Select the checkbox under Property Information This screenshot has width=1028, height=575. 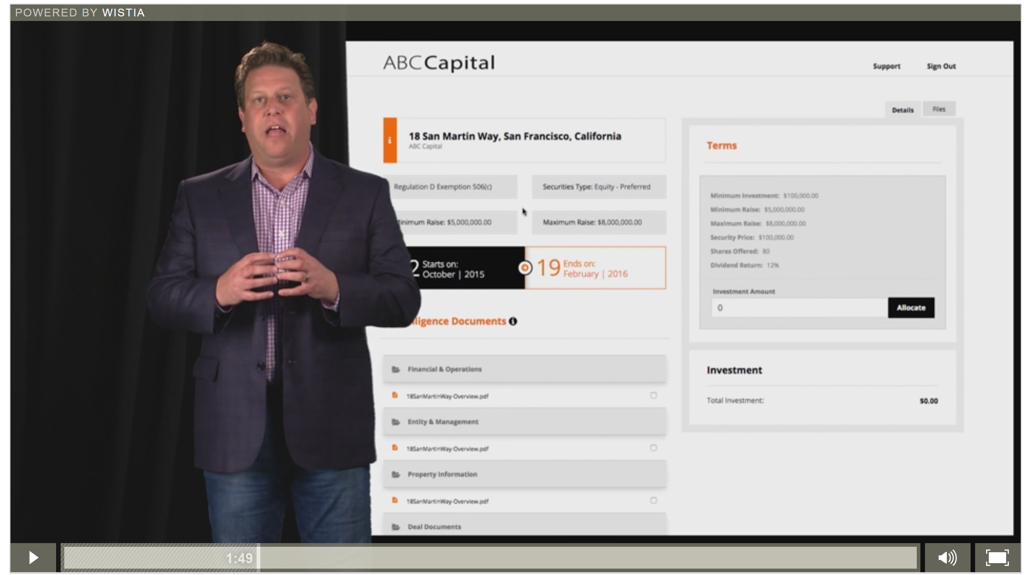pyautogui.click(x=654, y=500)
